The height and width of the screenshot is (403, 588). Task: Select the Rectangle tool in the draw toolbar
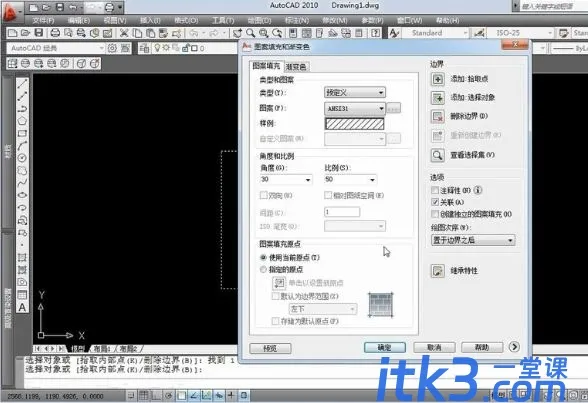click(22, 133)
